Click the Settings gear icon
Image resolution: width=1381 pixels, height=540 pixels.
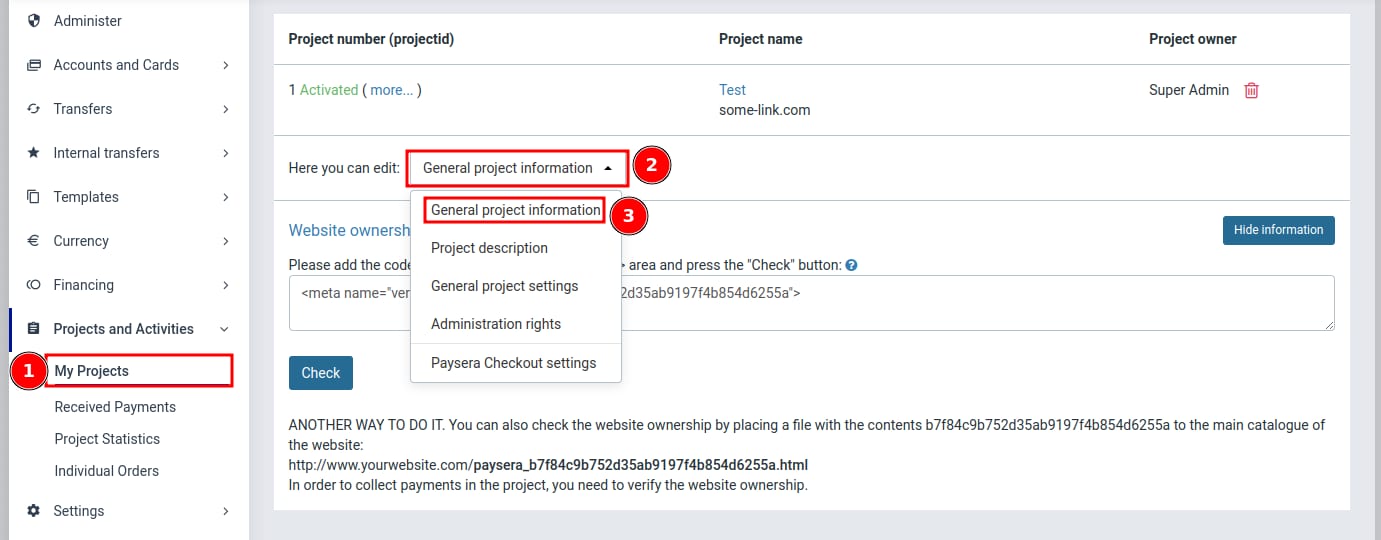(34, 511)
